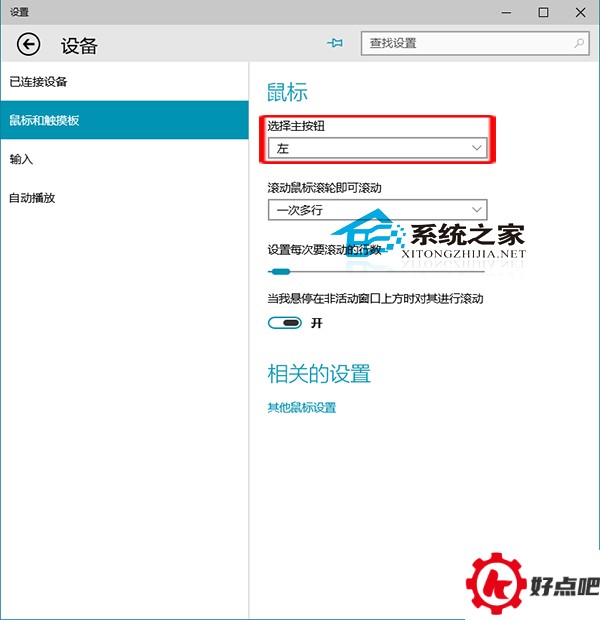Close the 设置 window
This screenshot has width=600, height=620.
(x=580, y=13)
